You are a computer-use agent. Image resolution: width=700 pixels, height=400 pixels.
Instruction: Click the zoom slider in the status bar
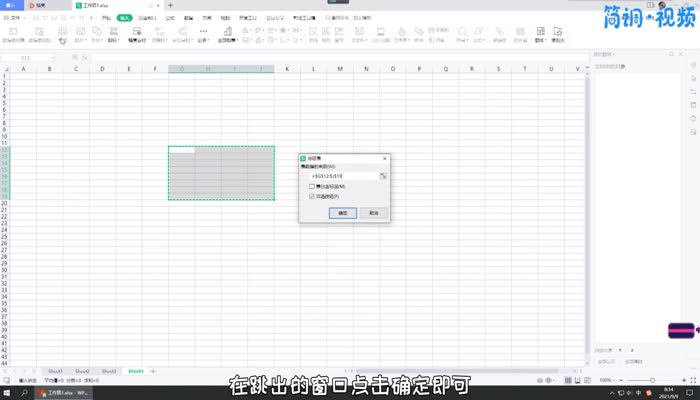(x=645, y=381)
